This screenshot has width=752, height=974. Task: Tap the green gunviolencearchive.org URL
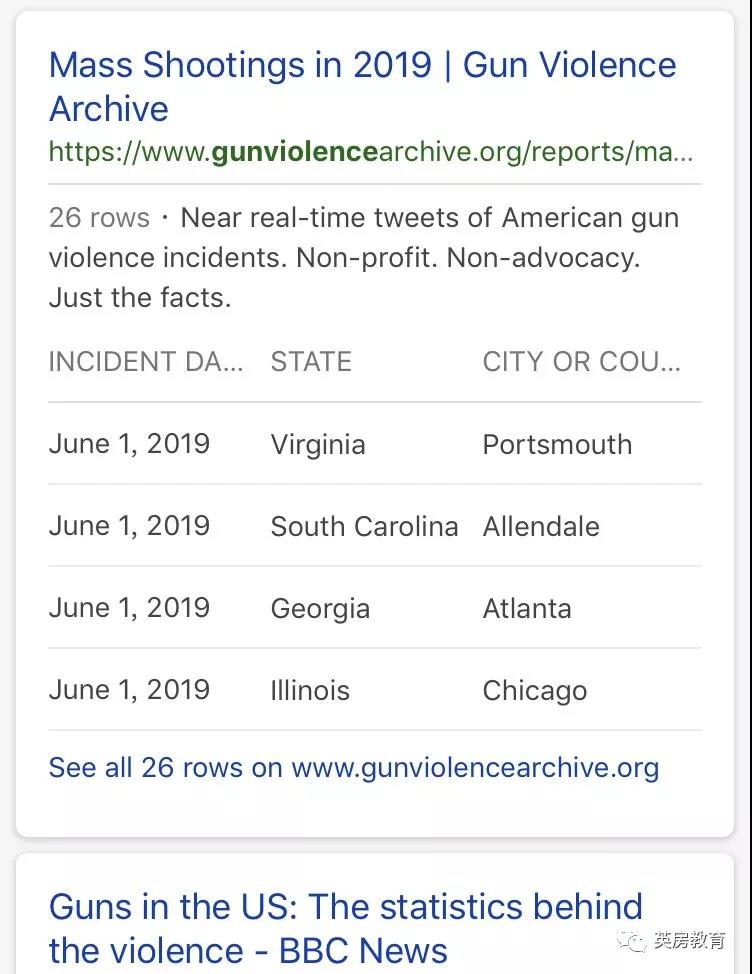click(x=370, y=152)
